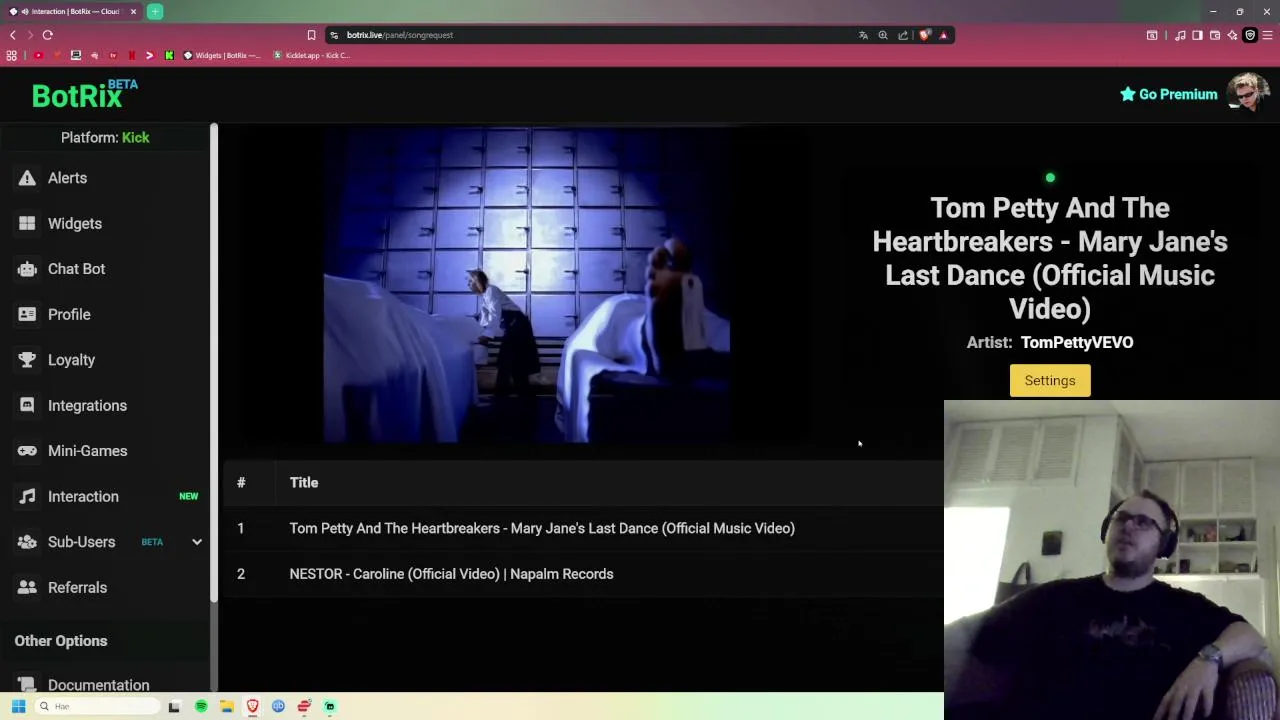
Task: Click the TomPettyVEVO artist name
Action: 1077,342
